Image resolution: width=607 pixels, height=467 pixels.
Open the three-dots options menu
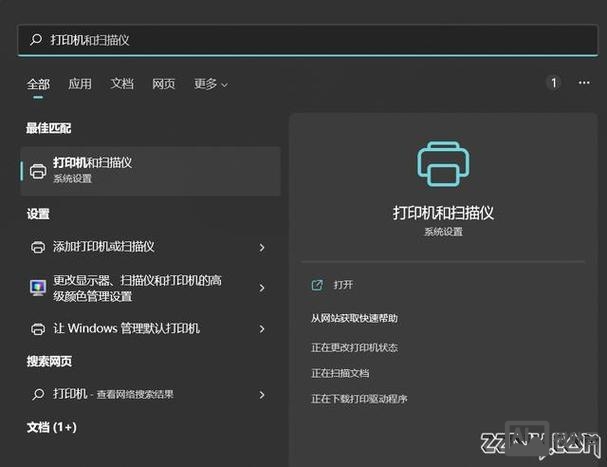tap(584, 83)
